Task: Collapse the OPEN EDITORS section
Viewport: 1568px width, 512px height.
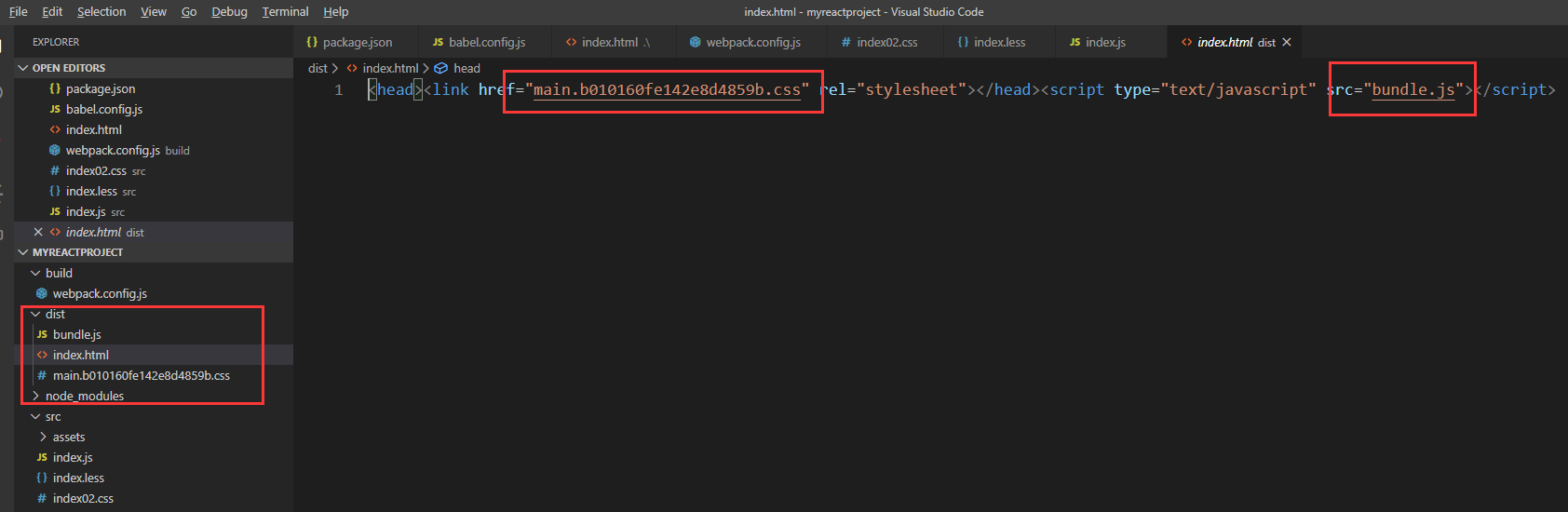Action: click(x=23, y=68)
